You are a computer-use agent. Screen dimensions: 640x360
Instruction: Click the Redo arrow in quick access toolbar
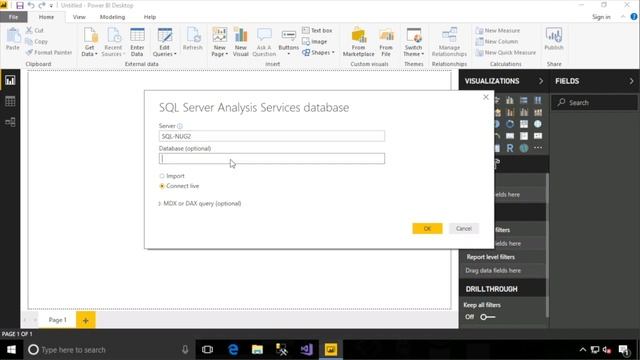tap(42, 5)
